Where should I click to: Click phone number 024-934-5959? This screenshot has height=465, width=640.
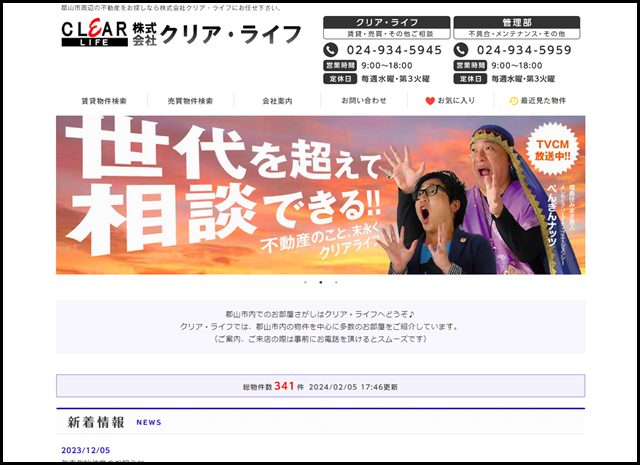524,50
